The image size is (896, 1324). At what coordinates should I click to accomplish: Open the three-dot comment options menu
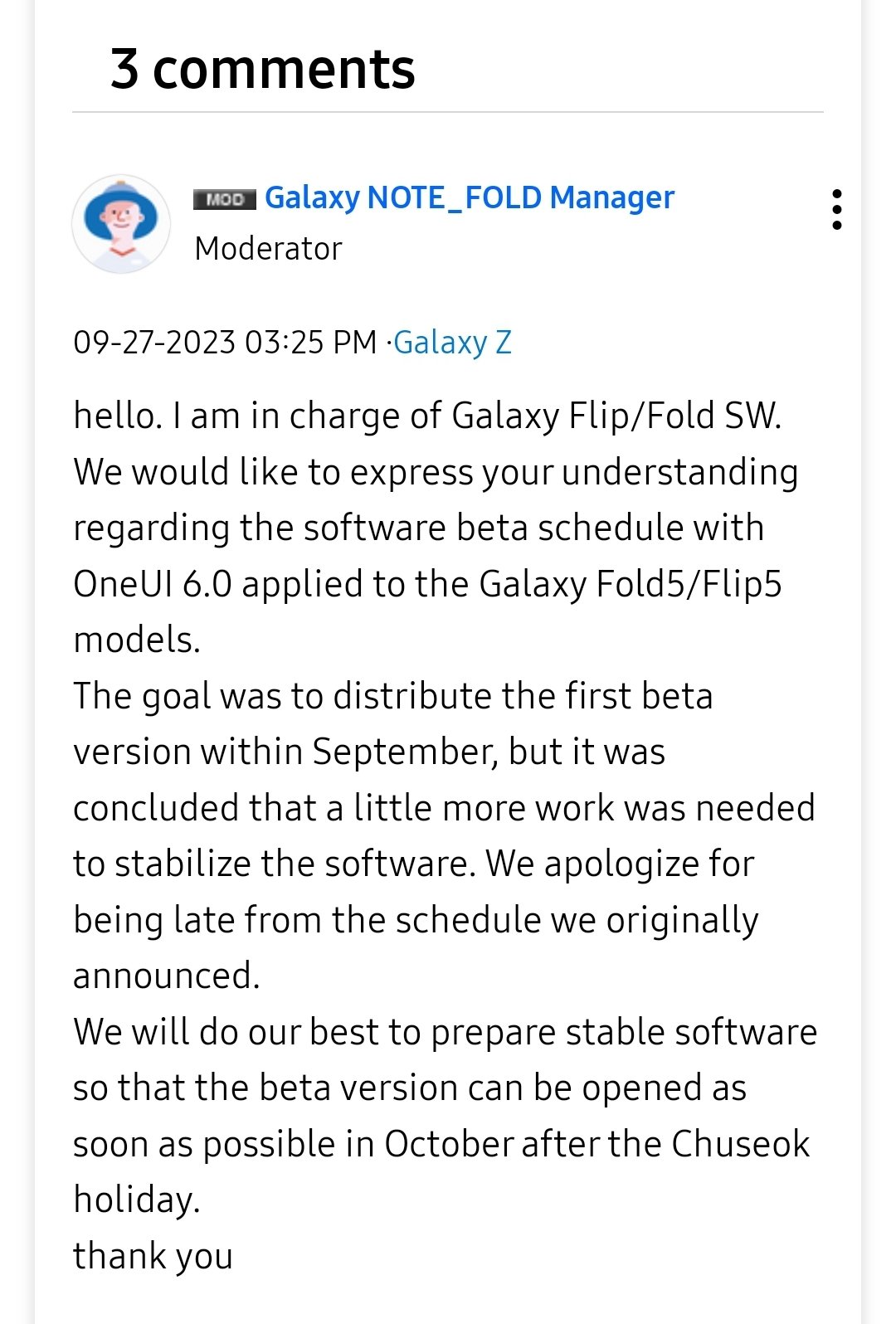[836, 209]
